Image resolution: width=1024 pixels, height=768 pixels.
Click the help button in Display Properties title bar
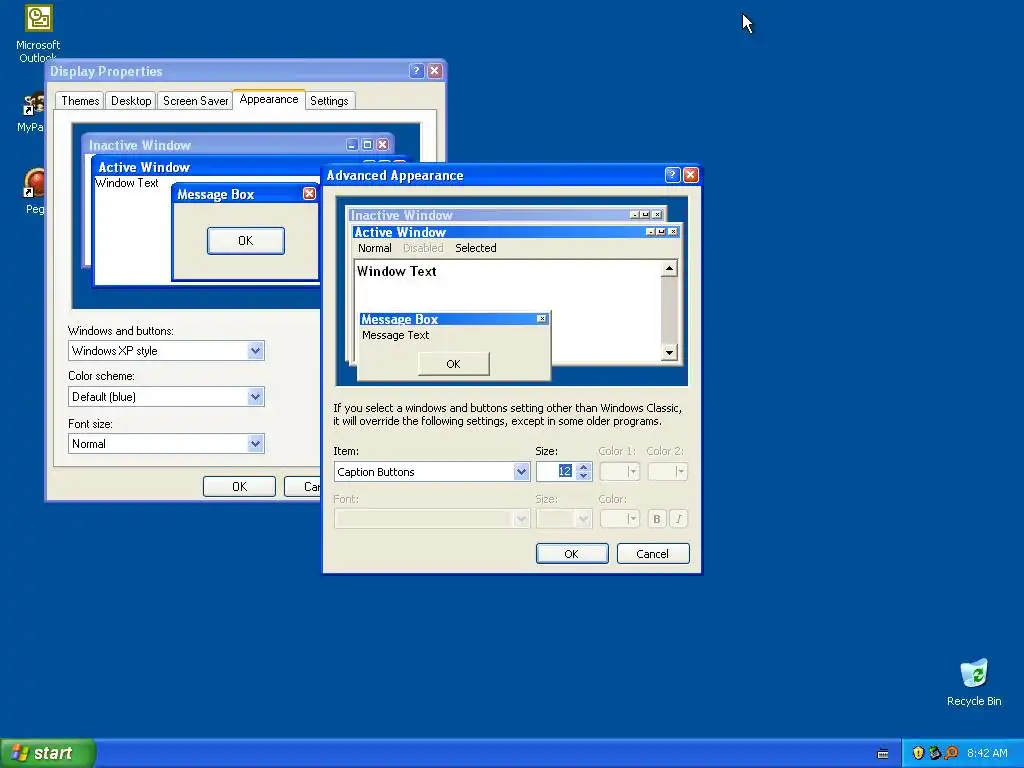tap(417, 71)
